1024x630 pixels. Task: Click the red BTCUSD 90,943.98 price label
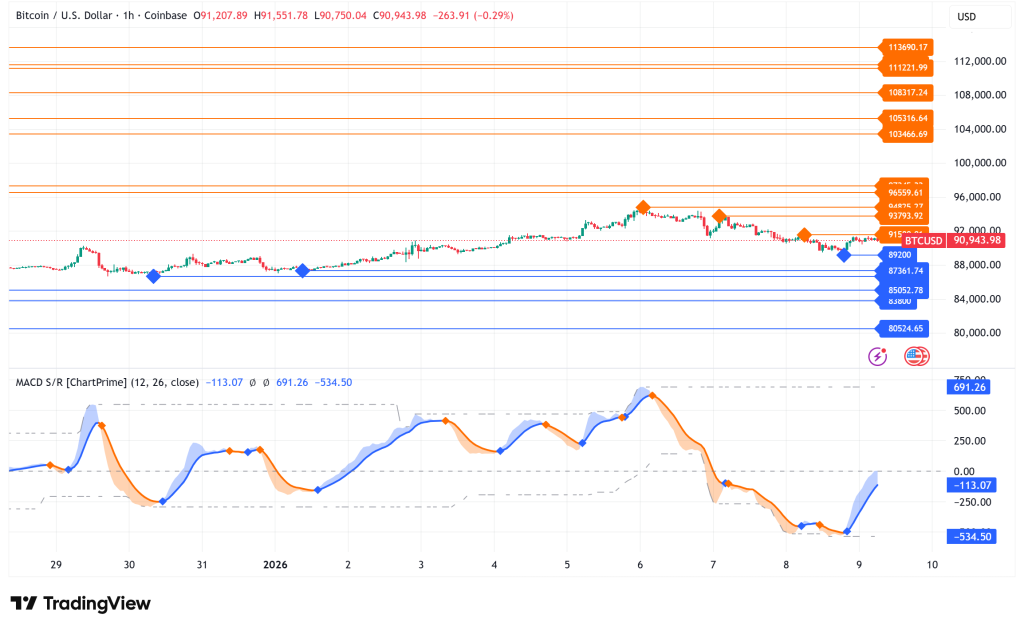(x=951, y=241)
